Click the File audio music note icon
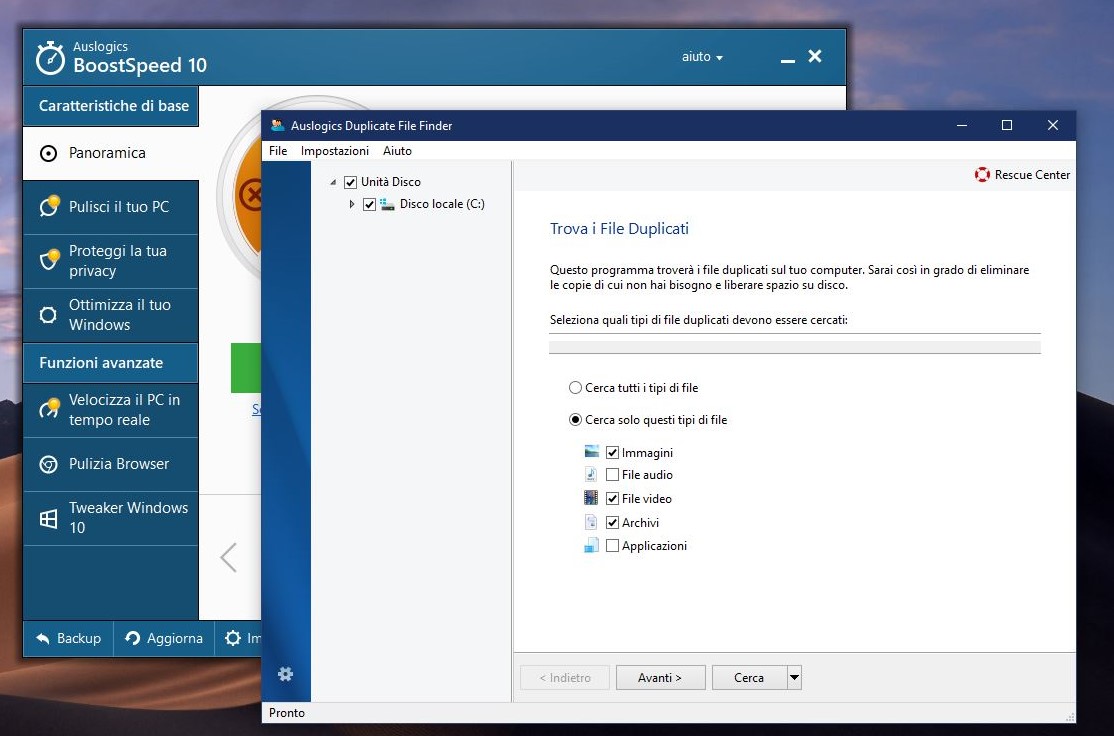The image size is (1114, 736). (x=591, y=474)
